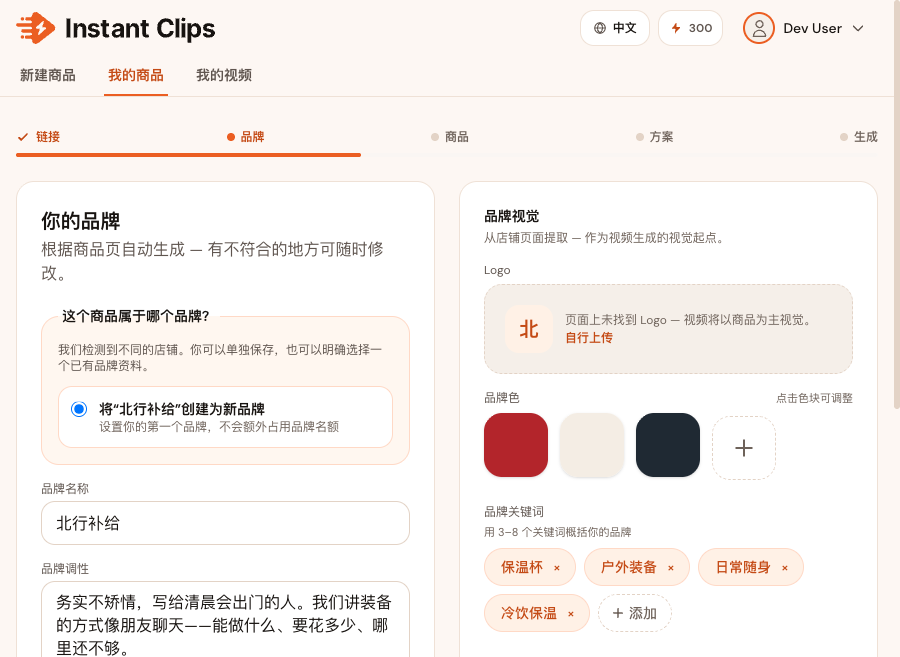Click the page vertical scrollbar
The image size is (900, 657).
coord(897,204)
